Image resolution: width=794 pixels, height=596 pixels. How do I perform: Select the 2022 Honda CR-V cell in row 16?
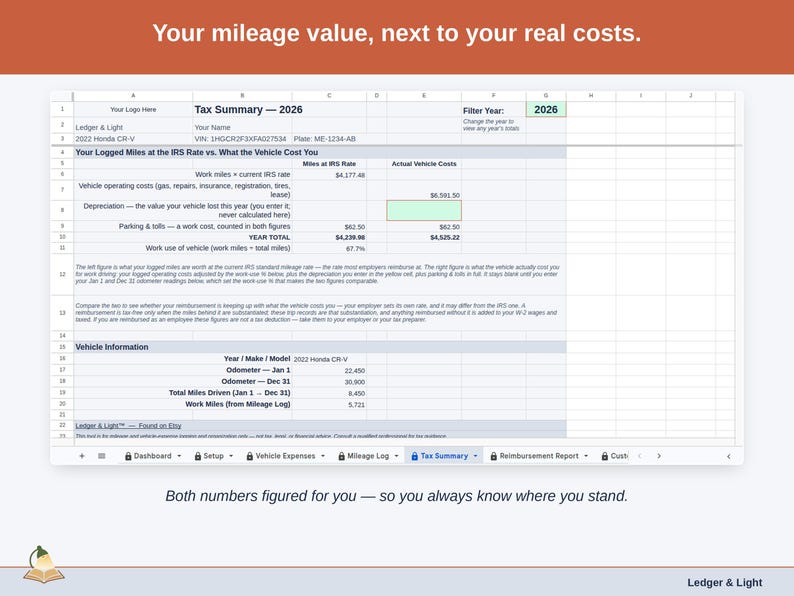tap(329, 359)
